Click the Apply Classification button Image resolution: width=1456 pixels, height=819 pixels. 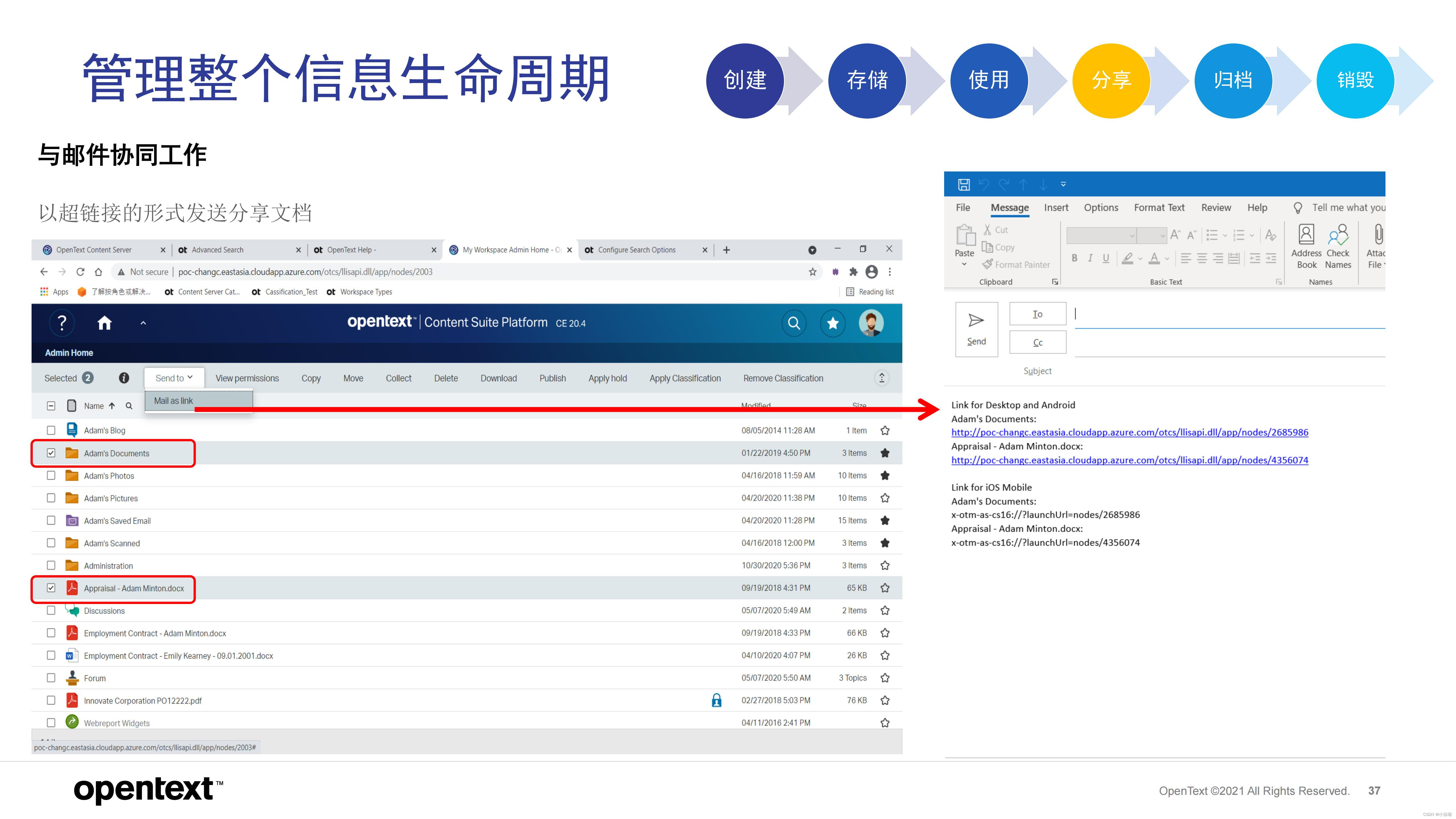pyautogui.click(x=685, y=378)
